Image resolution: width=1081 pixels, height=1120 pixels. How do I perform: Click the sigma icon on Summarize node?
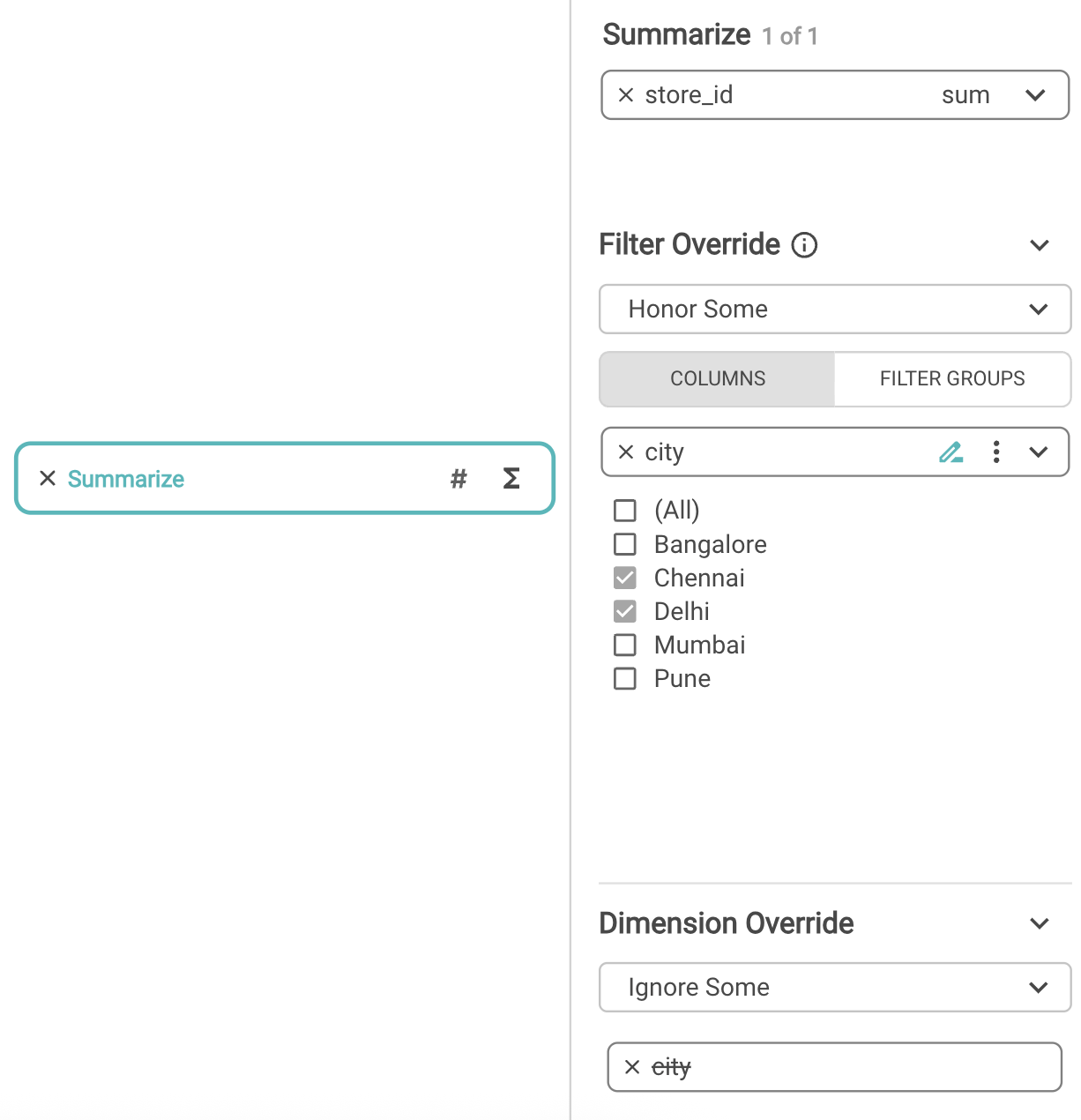[511, 479]
